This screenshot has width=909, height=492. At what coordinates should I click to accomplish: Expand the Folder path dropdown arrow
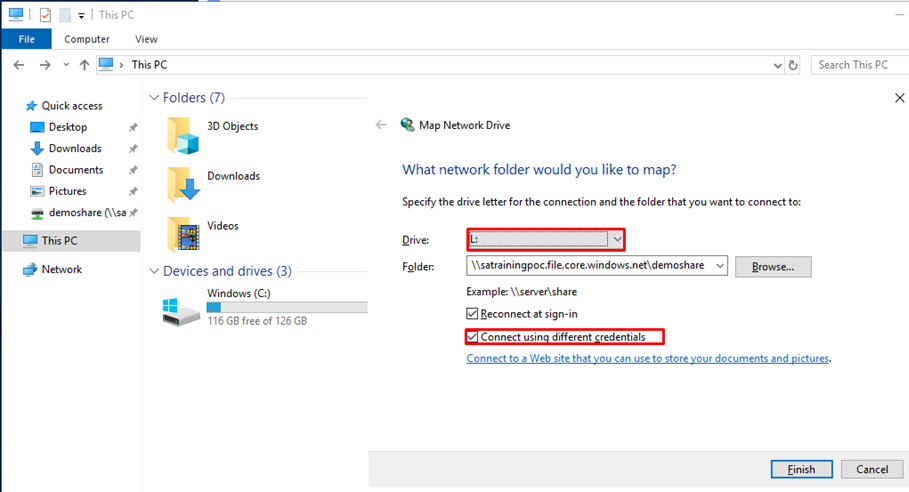click(719, 266)
